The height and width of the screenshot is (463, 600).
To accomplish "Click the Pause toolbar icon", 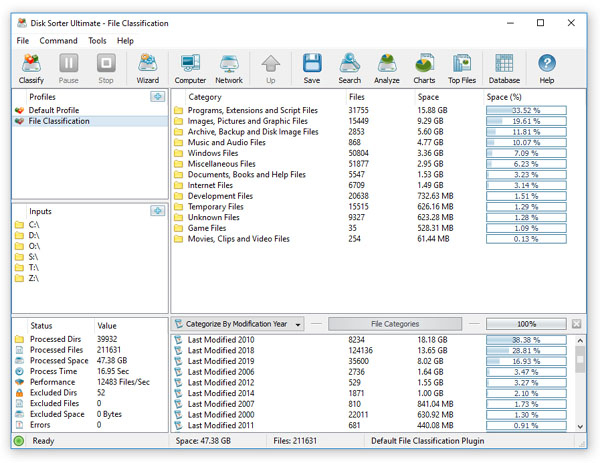I will [x=69, y=68].
